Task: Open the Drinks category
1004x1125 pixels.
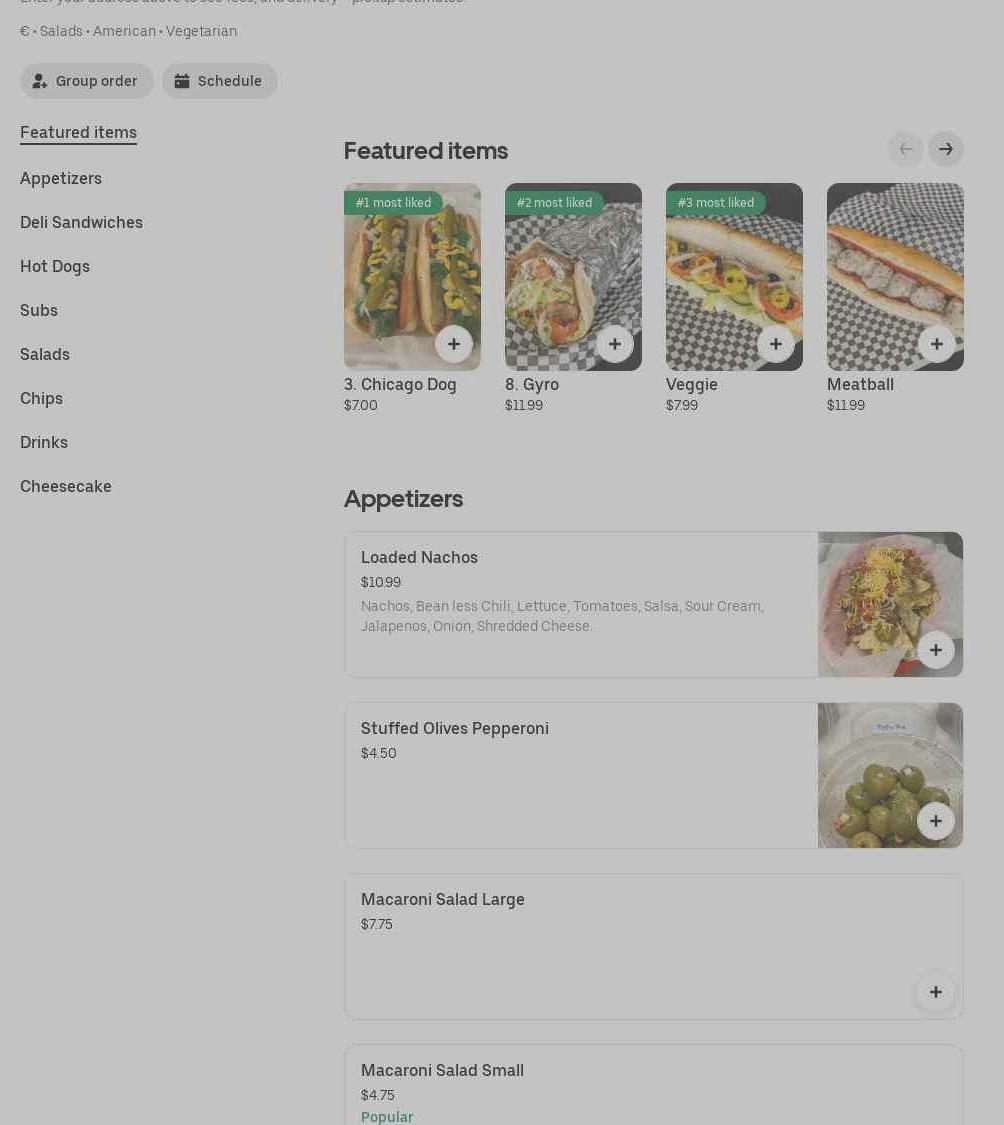Action: tap(44, 443)
